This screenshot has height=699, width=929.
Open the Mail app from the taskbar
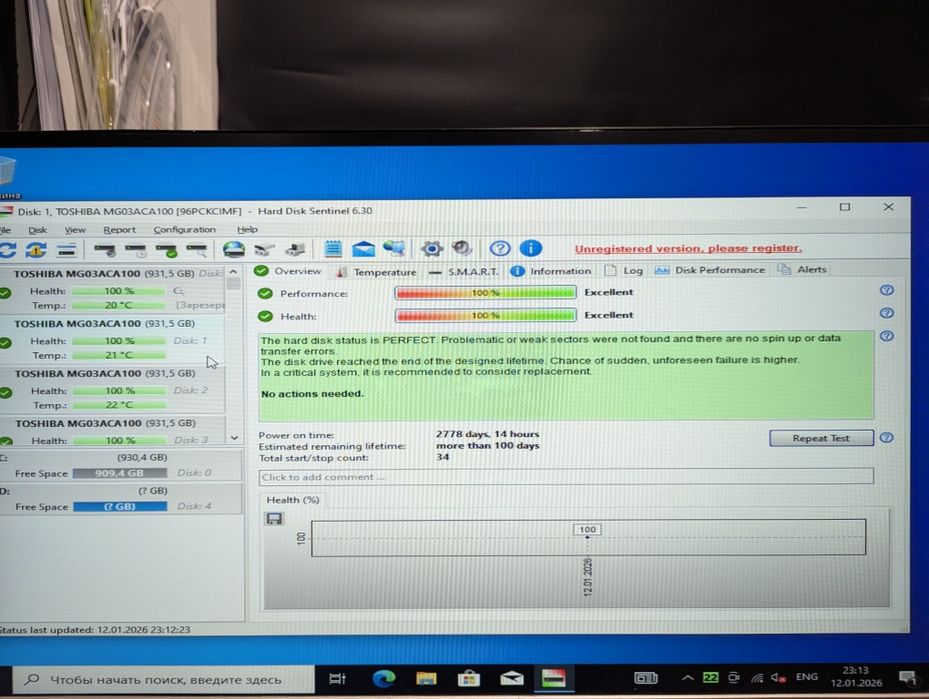click(511, 678)
